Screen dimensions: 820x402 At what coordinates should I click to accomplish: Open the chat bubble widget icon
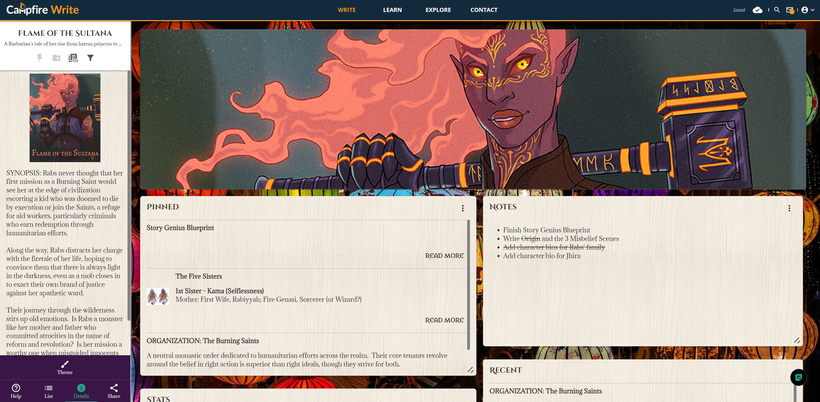798,377
